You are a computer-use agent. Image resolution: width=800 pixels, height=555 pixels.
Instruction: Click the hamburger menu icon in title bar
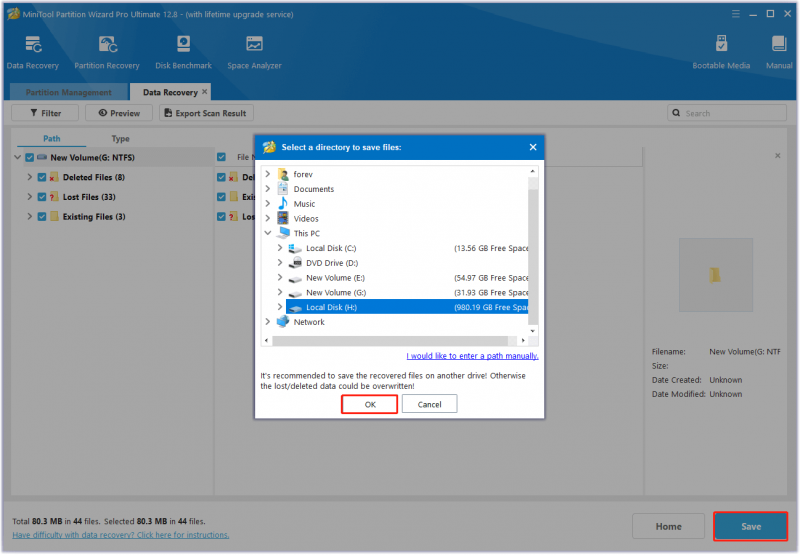point(735,14)
